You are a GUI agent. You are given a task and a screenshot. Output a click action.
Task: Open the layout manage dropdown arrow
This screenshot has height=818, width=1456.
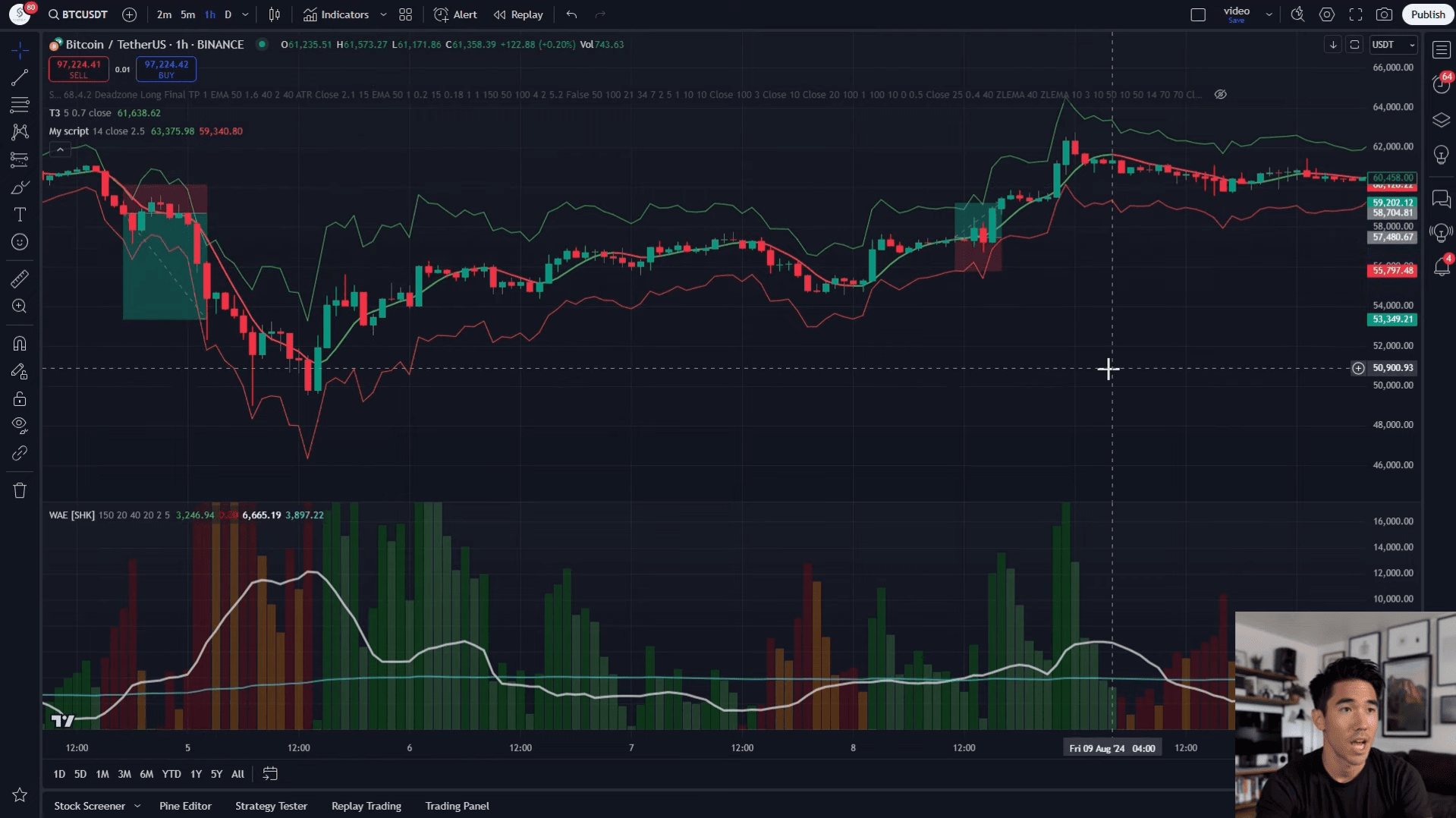[1269, 14]
